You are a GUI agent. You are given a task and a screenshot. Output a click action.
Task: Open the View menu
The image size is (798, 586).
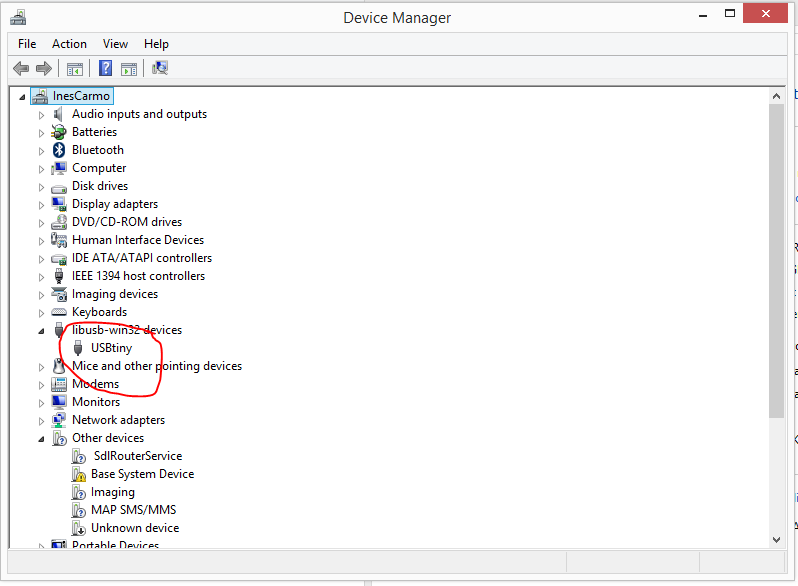point(115,44)
